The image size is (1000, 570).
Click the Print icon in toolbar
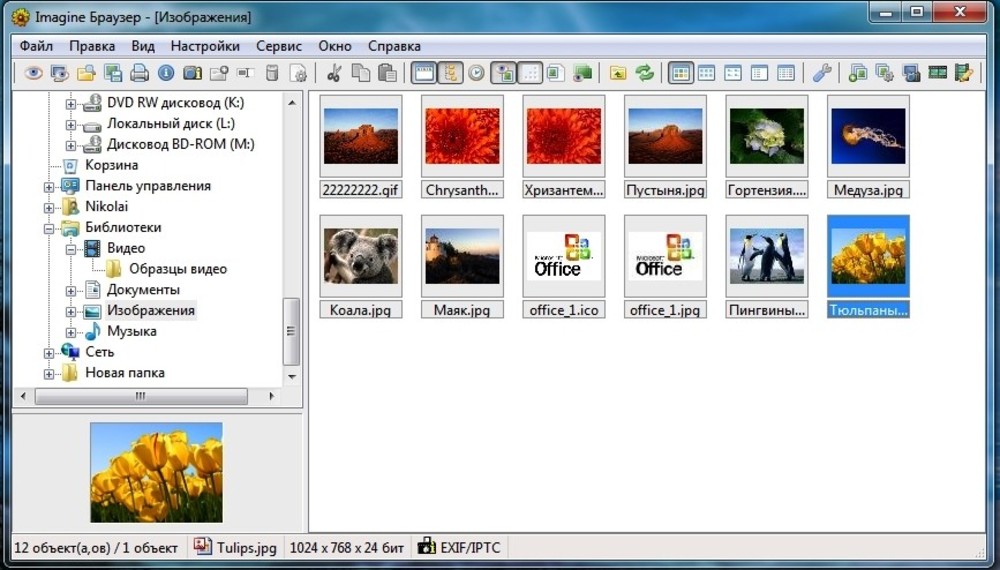coord(139,73)
